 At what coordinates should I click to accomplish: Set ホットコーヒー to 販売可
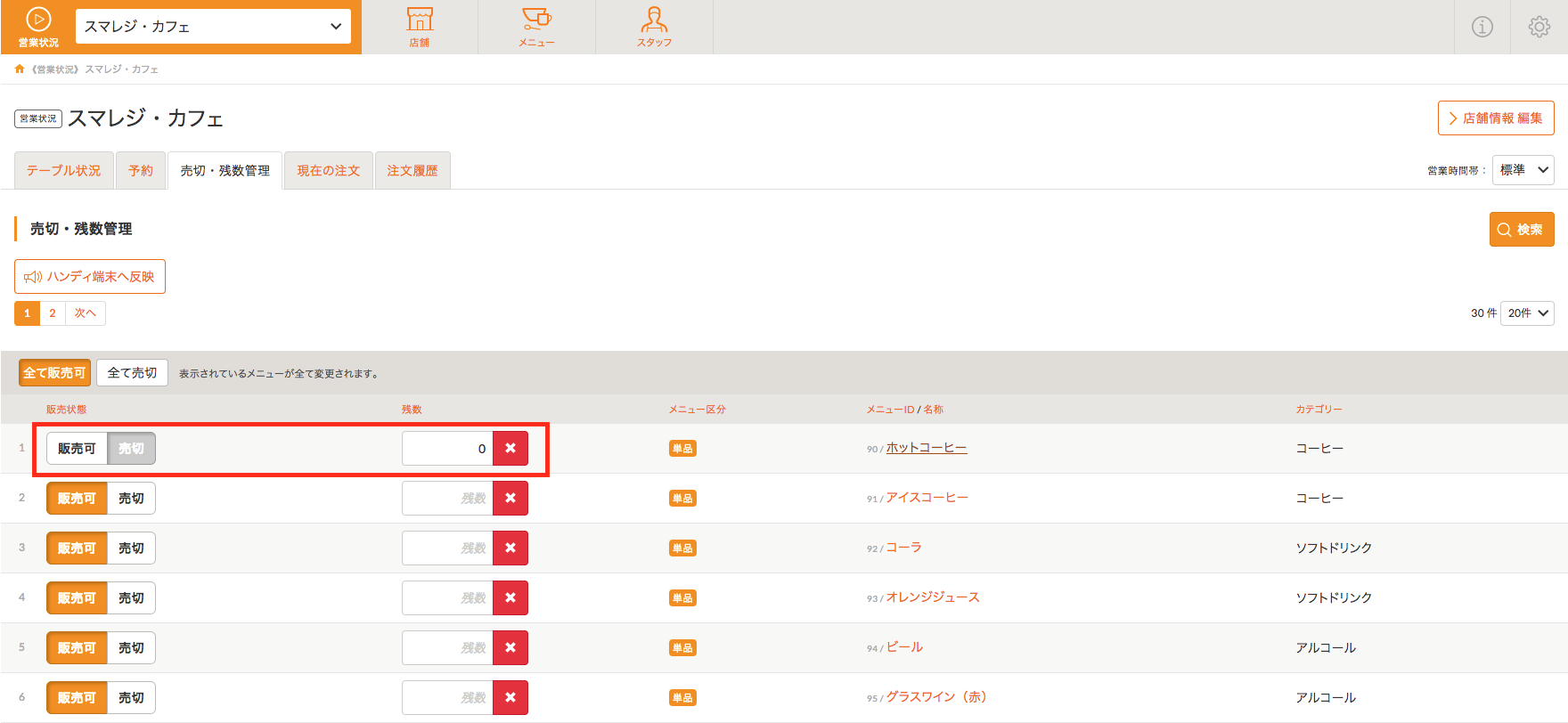[x=77, y=448]
